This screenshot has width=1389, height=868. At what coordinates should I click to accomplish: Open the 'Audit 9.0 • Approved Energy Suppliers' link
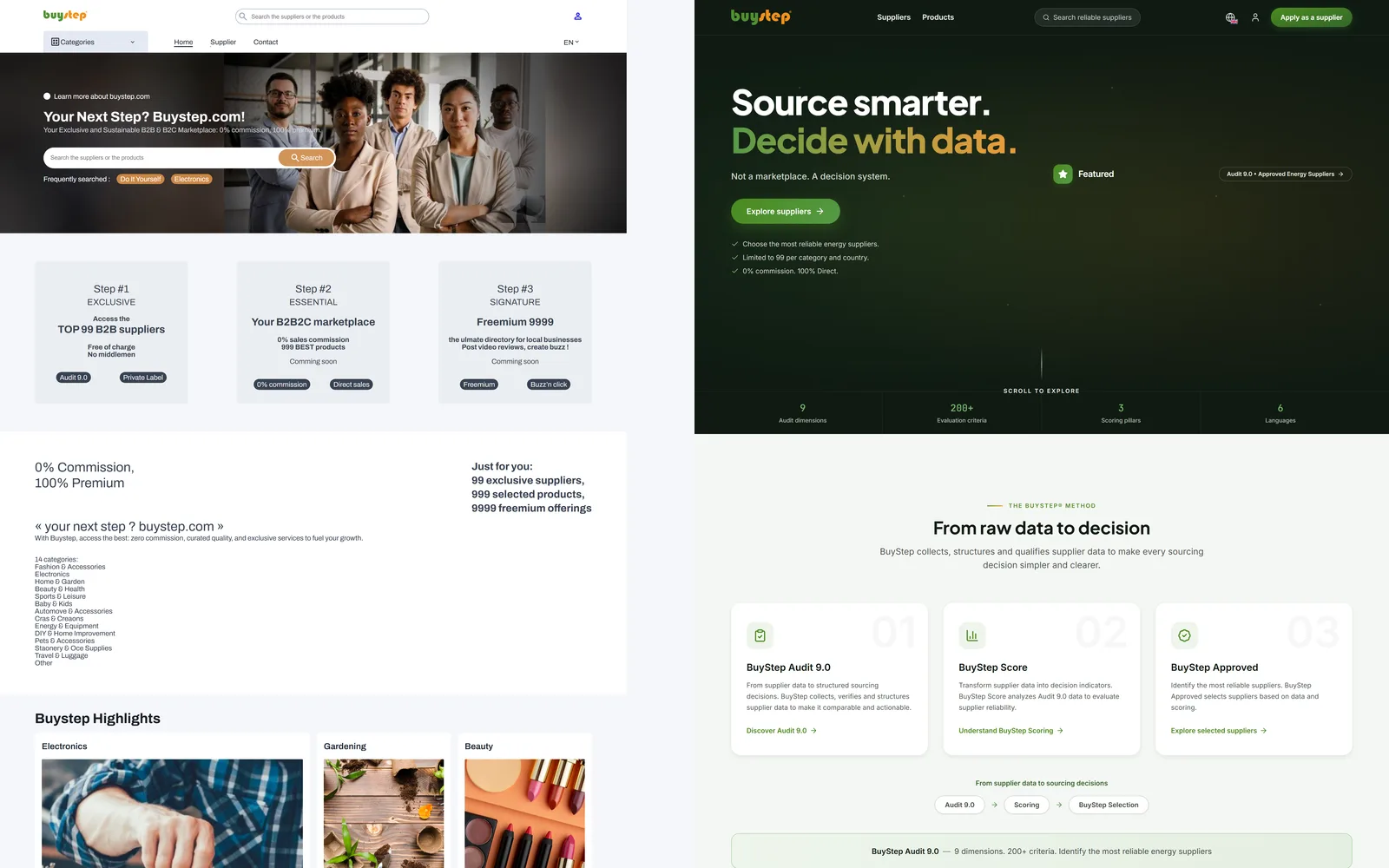1285,174
